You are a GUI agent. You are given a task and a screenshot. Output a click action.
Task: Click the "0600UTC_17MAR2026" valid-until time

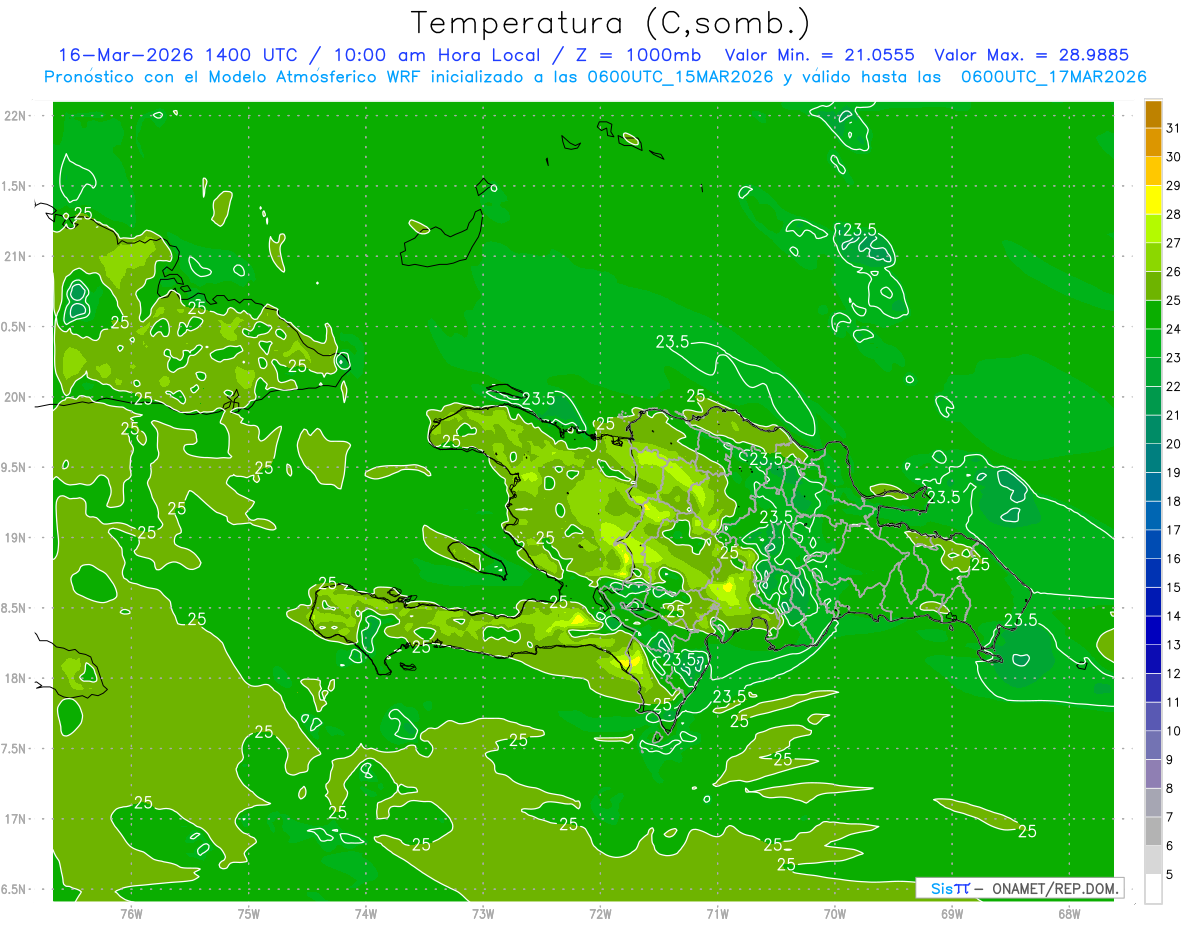(x=1053, y=77)
